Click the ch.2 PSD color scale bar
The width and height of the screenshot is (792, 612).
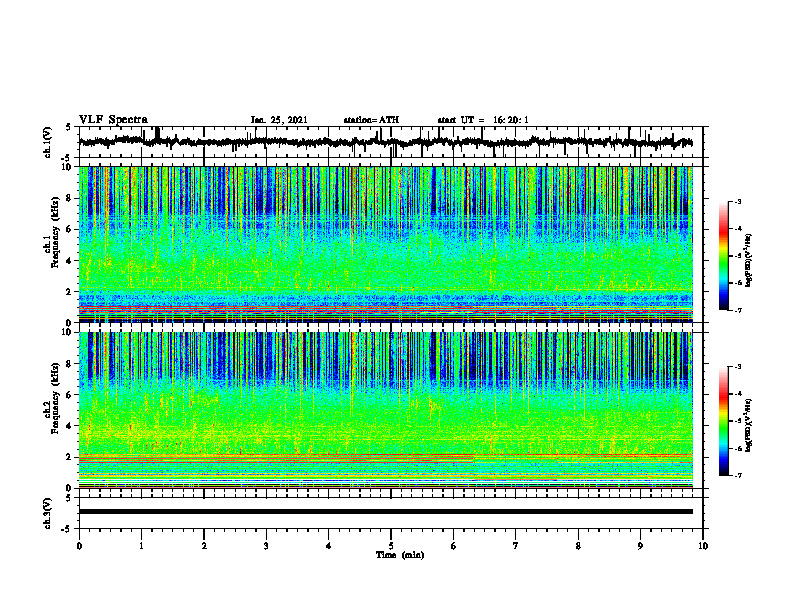click(724, 421)
